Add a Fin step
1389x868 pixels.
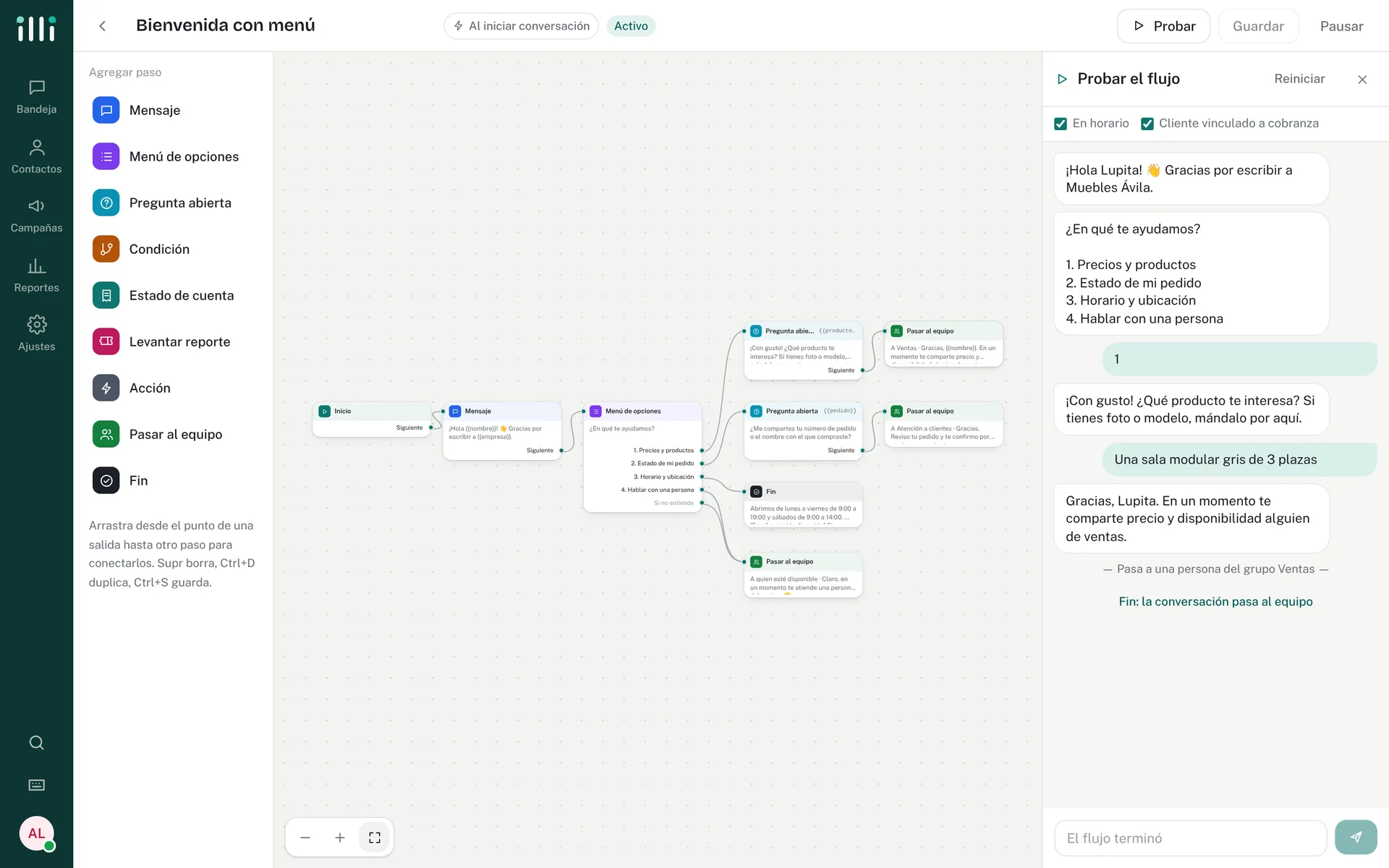coord(174,480)
